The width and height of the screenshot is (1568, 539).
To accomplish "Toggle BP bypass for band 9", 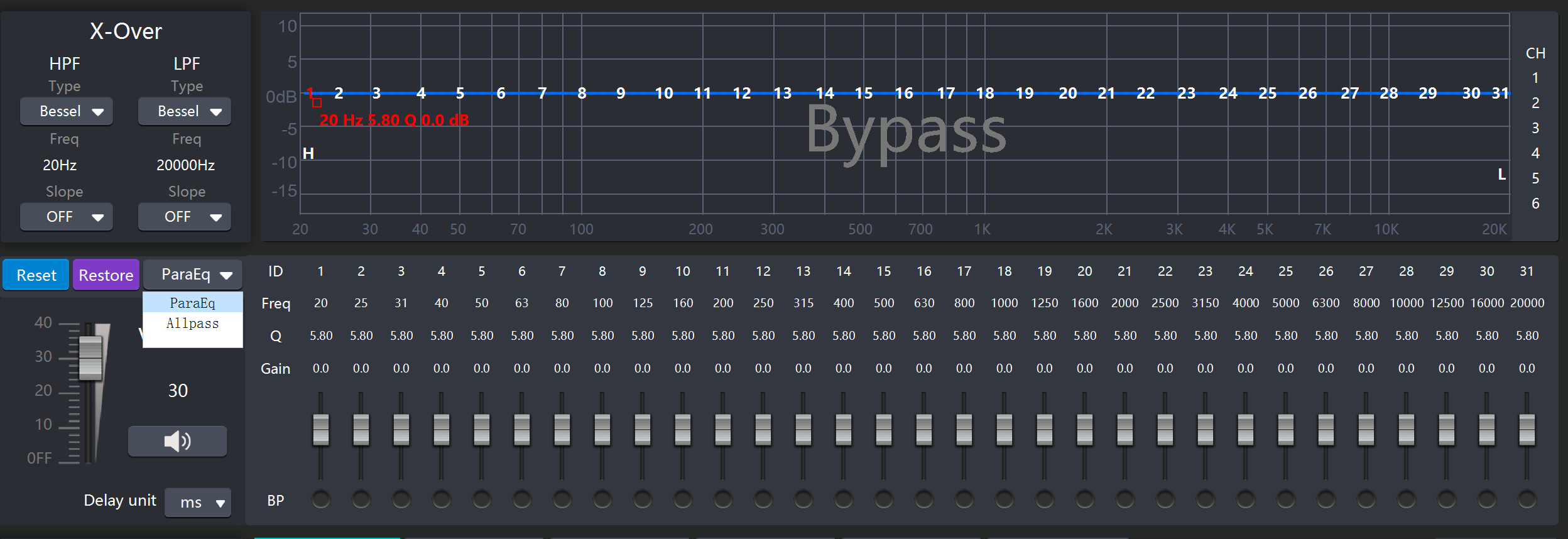I will pyautogui.click(x=642, y=499).
